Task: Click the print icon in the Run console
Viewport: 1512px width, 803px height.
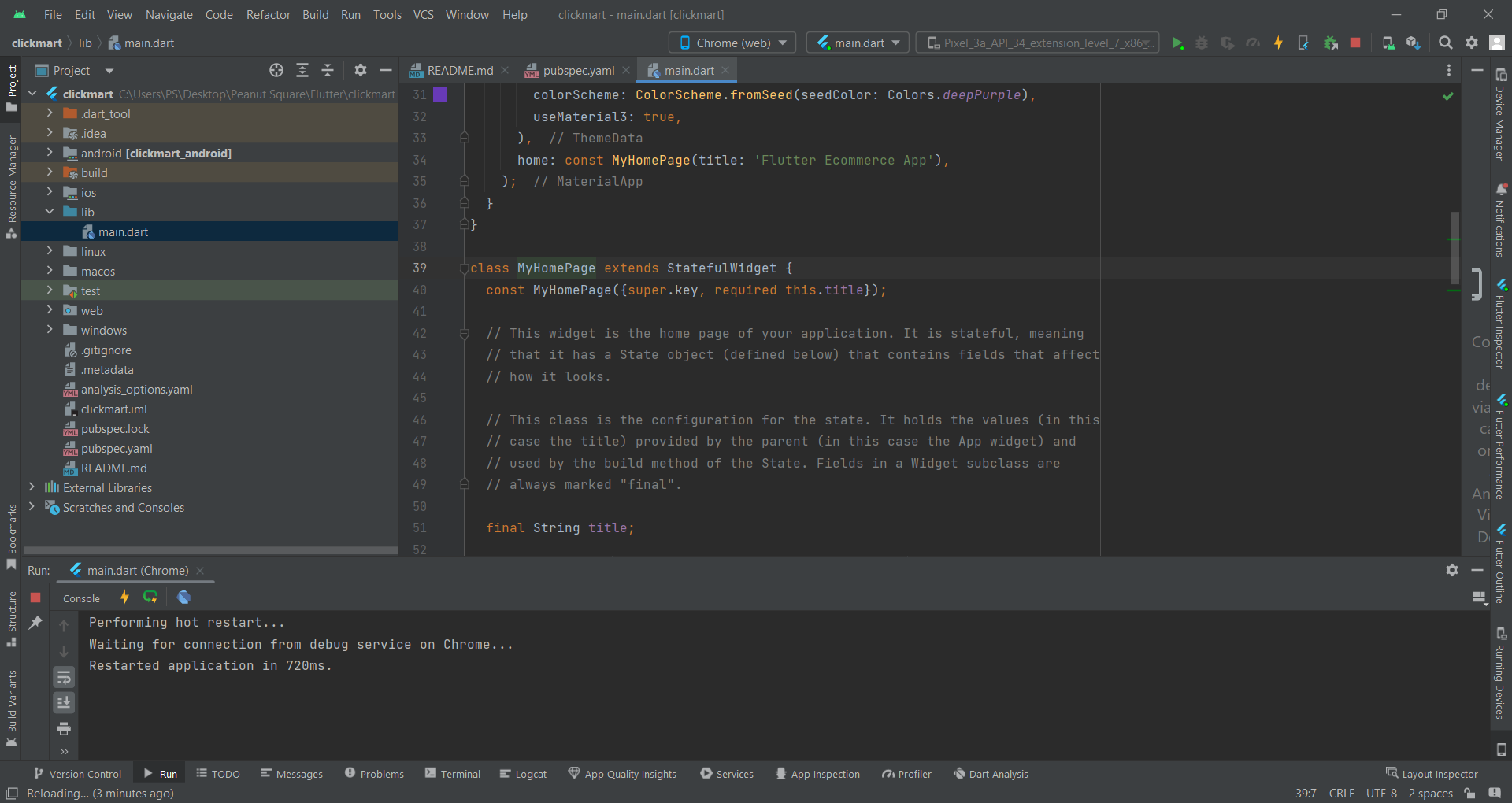Action: click(x=64, y=728)
